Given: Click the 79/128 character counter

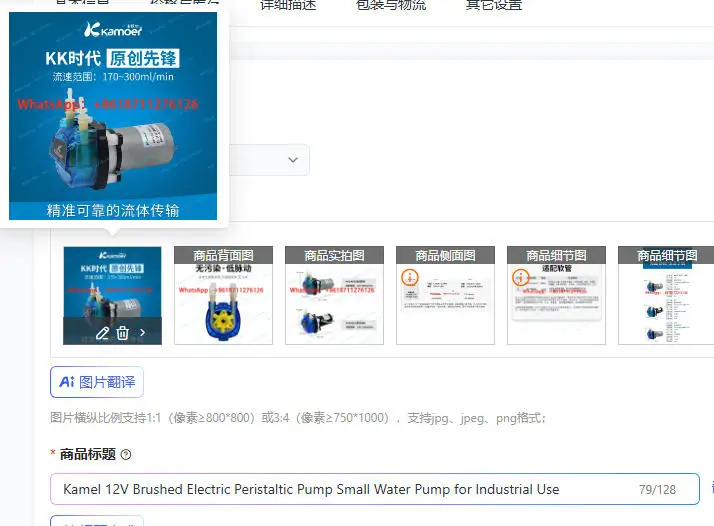Looking at the screenshot, I should (x=657, y=490).
